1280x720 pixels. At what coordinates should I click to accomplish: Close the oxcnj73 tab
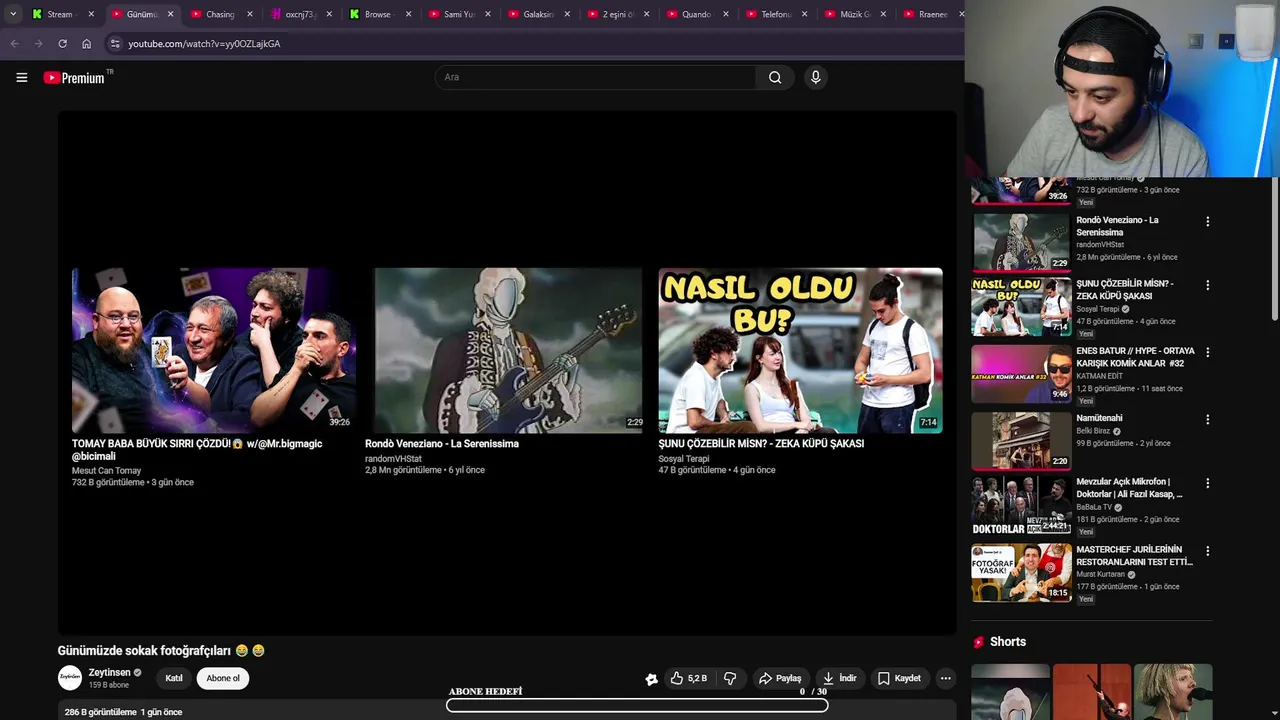point(329,14)
